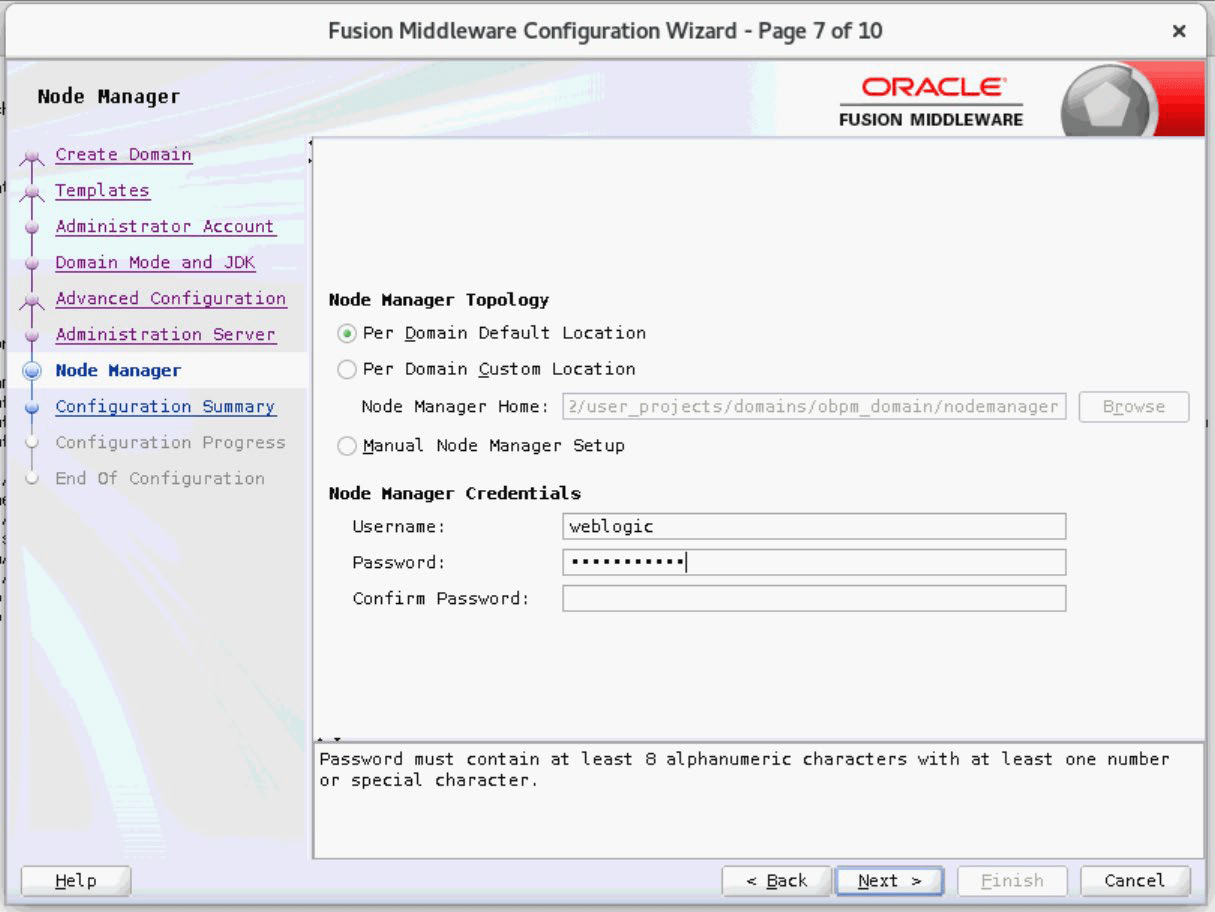Click the Node Manager Home path field
Image resolution: width=1215 pixels, height=912 pixels.
pyautogui.click(x=814, y=407)
